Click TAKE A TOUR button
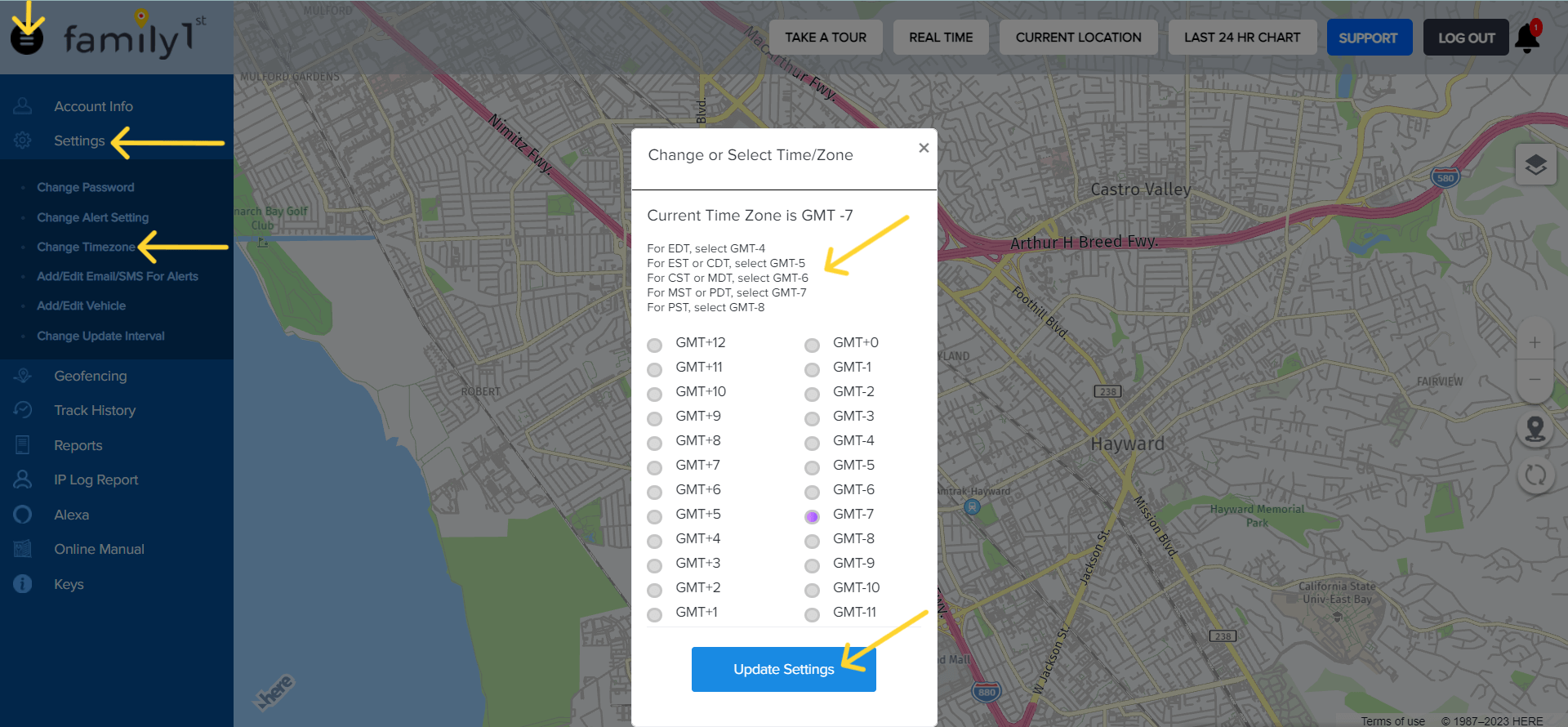The height and width of the screenshot is (727, 1568). point(826,38)
